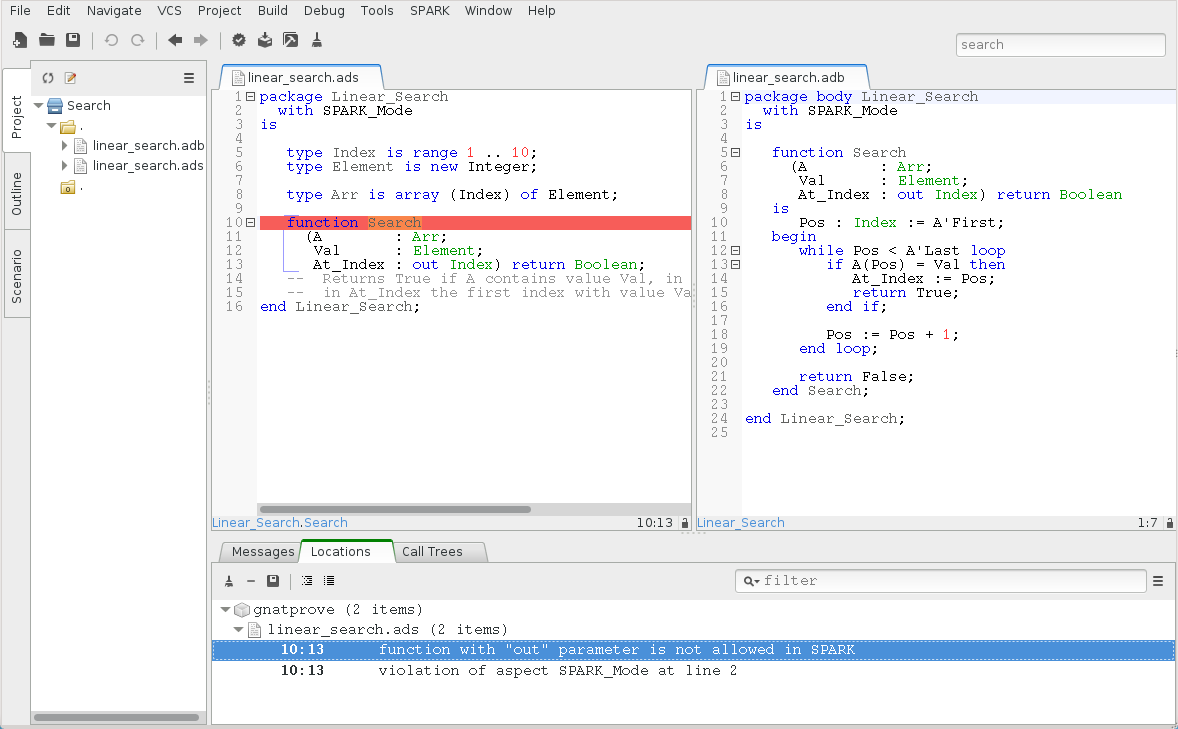Click the object directory folder icon
Image resolution: width=1178 pixels, height=729 pixels.
[x=68, y=187]
